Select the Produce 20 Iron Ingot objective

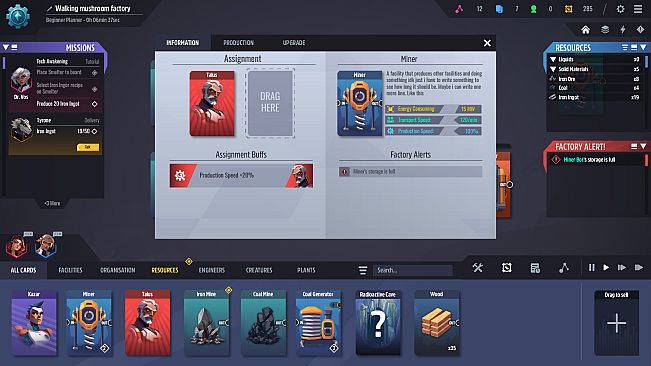66,104
